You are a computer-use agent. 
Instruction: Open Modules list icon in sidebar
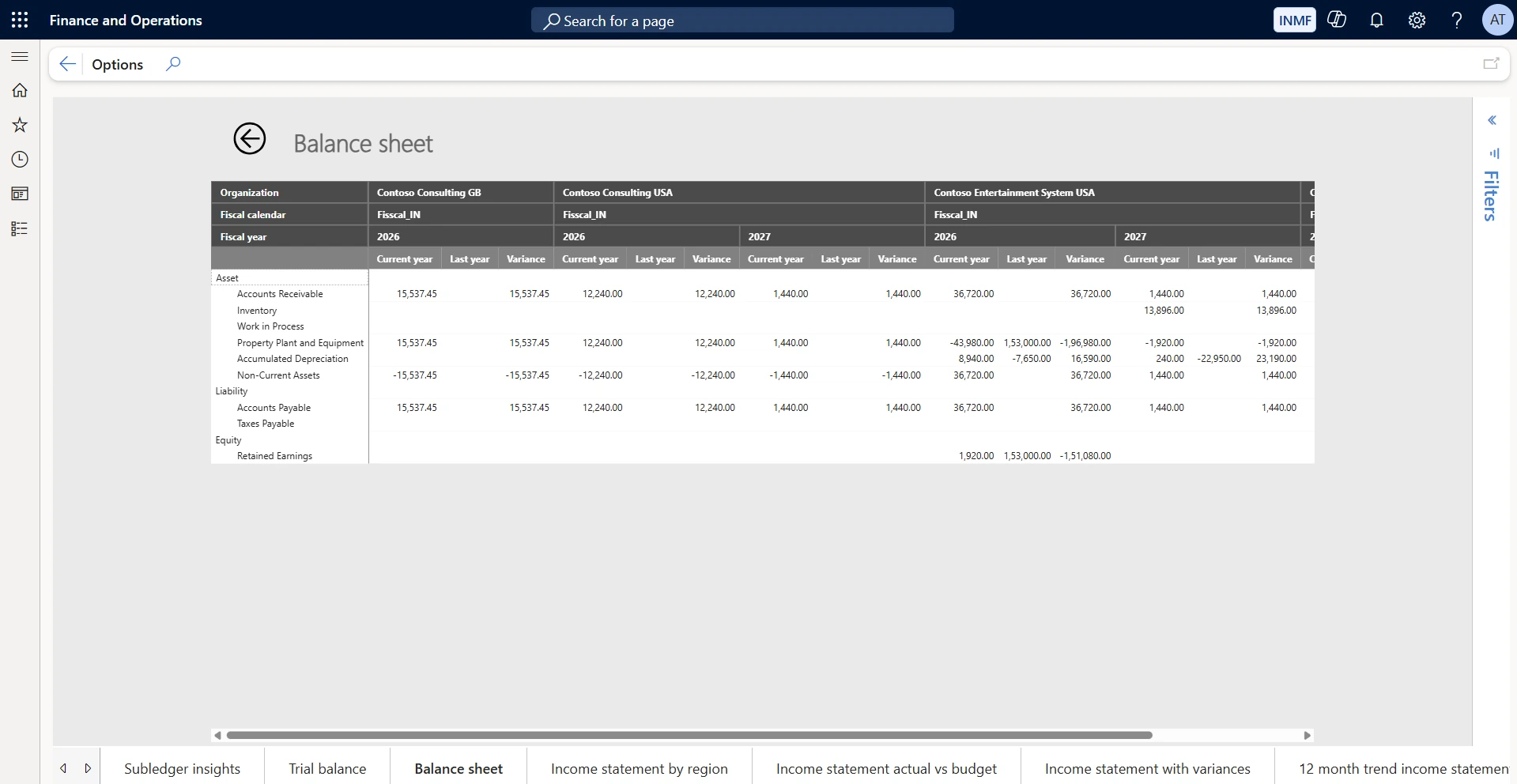20,228
